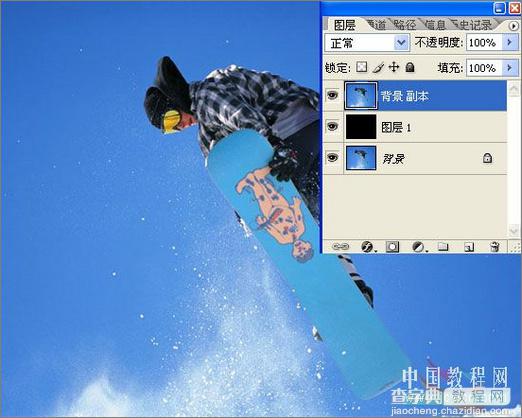The width and height of the screenshot is (522, 418).
Task: Hide the 图层 1 layer
Action: 332,126
